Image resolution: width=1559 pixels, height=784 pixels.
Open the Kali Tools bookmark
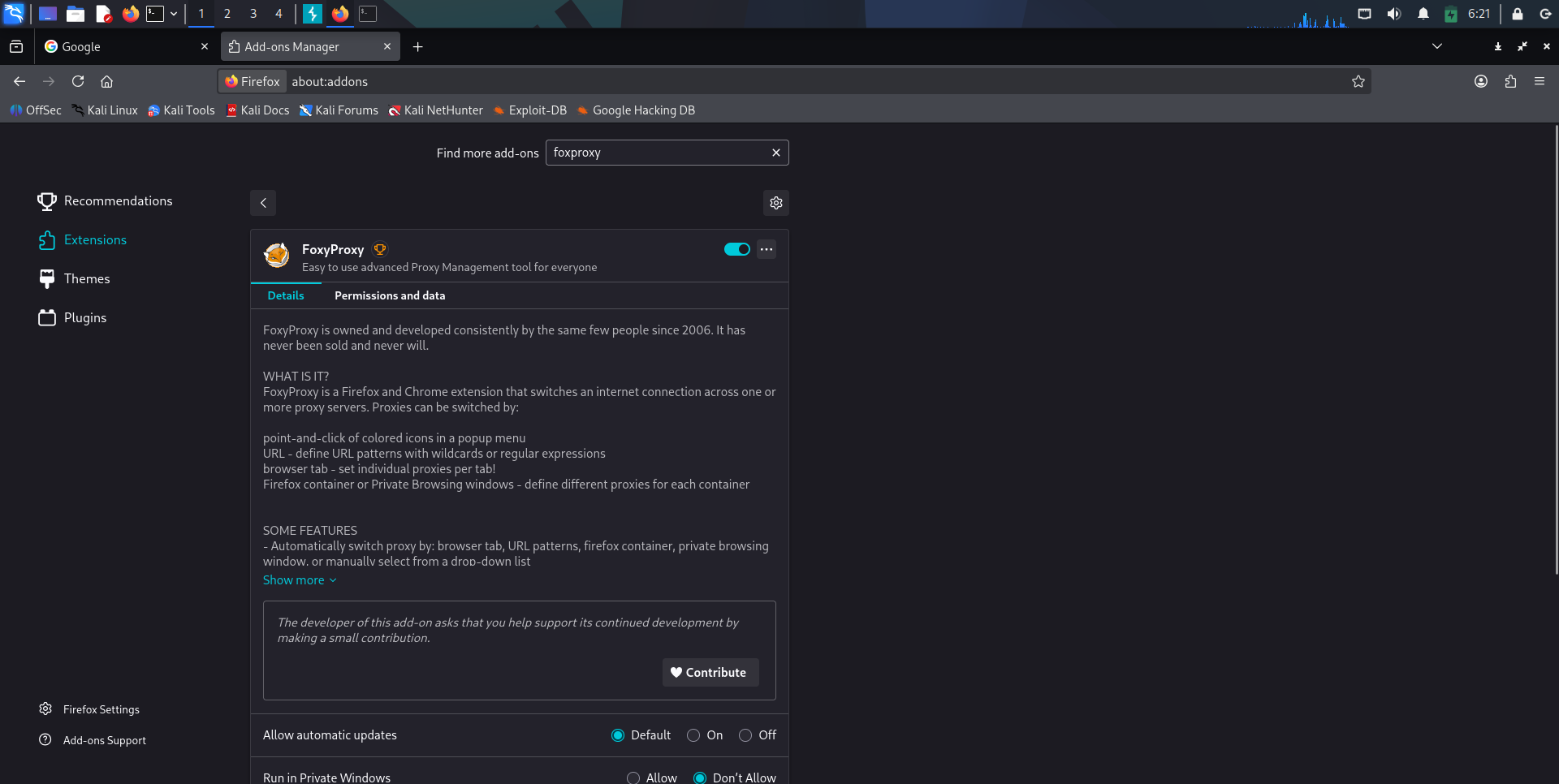(181, 110)
